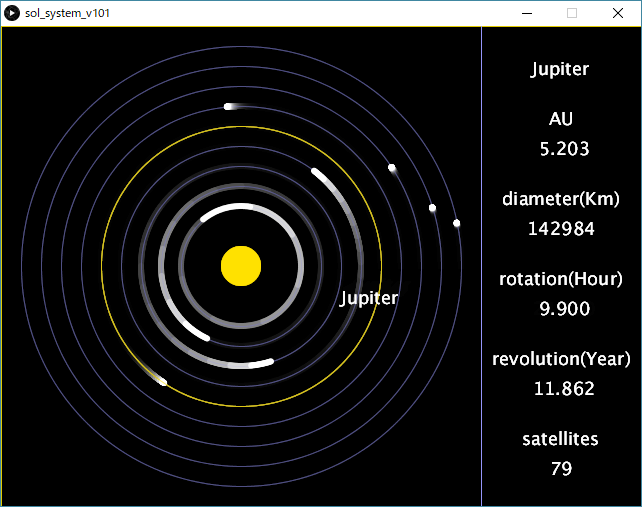642x507 pixels.
Task: Click the planet dot at the top of the orbits
Action: (228, 107)
